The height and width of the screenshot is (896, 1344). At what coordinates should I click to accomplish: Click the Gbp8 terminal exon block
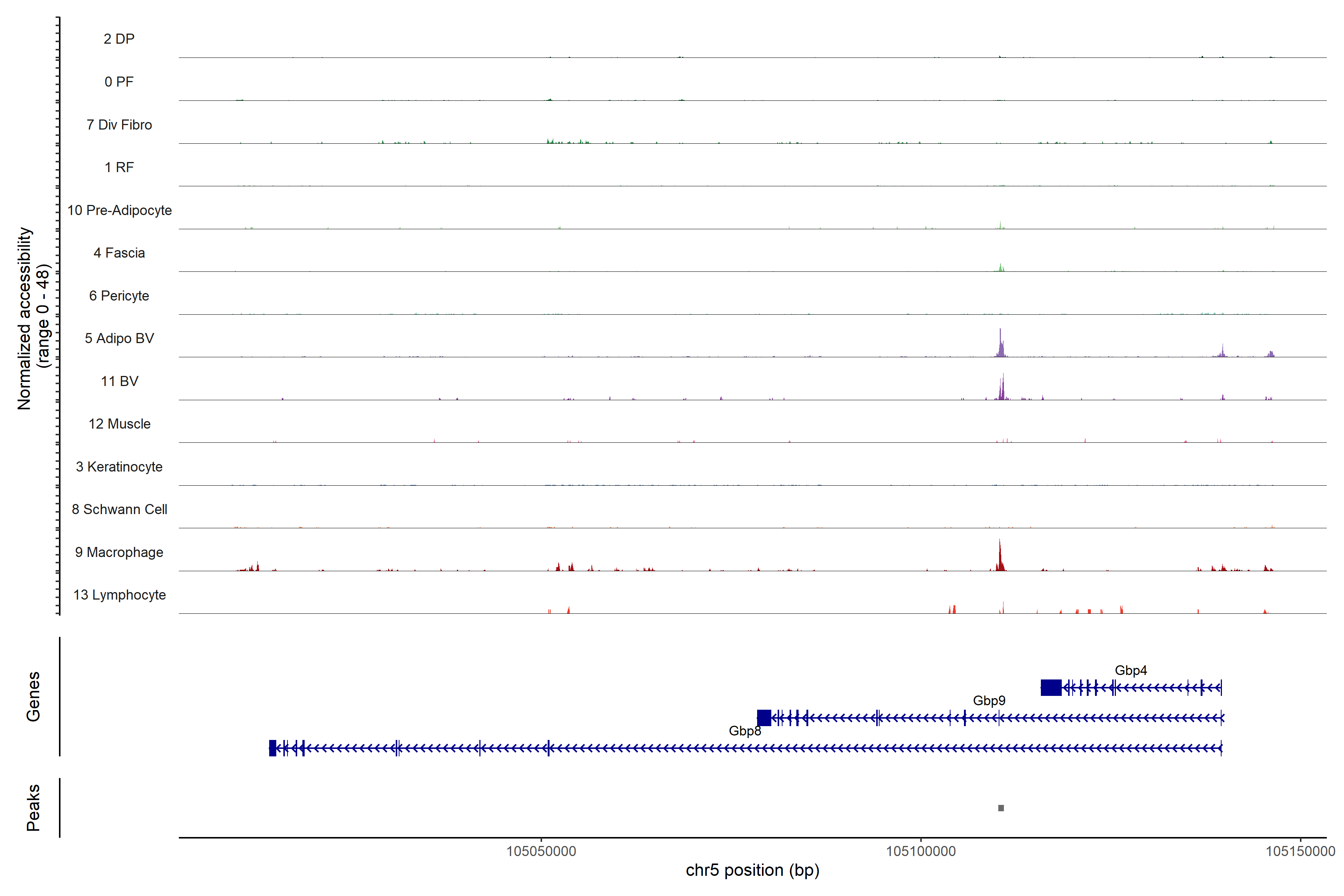[273, 748]
